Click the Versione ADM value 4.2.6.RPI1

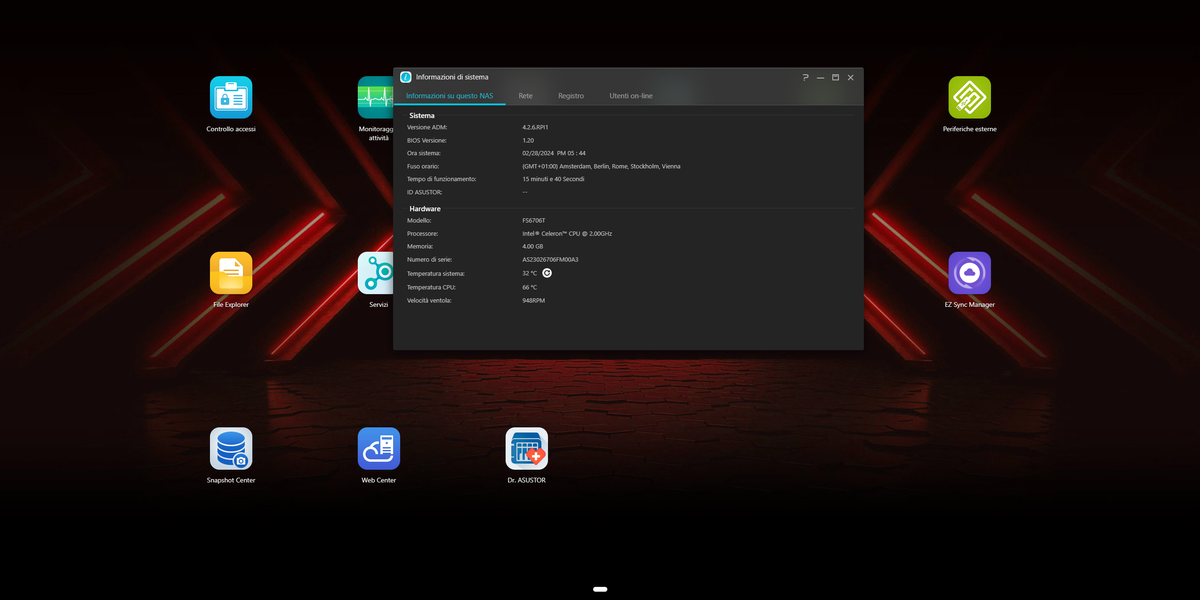536,127
